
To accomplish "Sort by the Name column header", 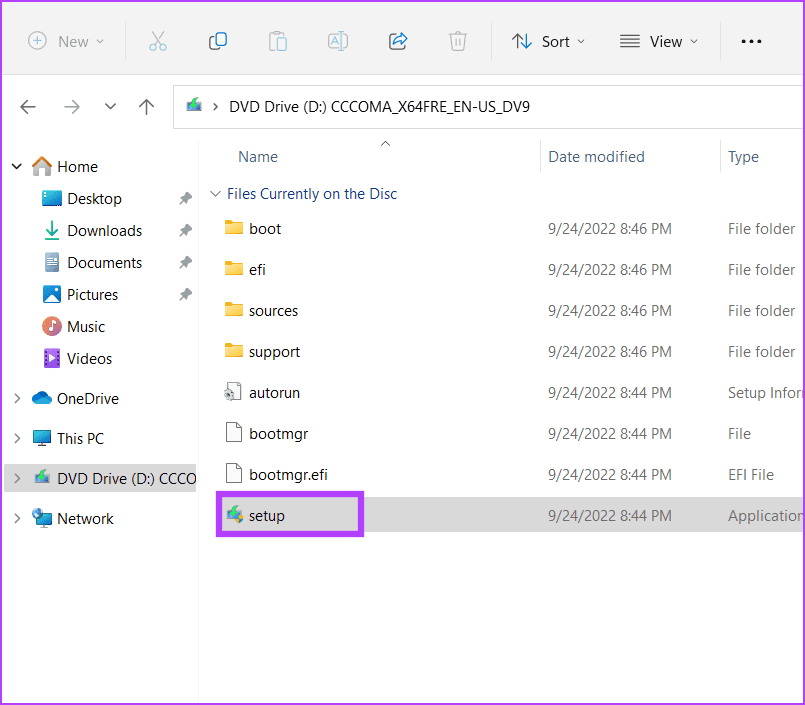I will click(x=258, y=157).
